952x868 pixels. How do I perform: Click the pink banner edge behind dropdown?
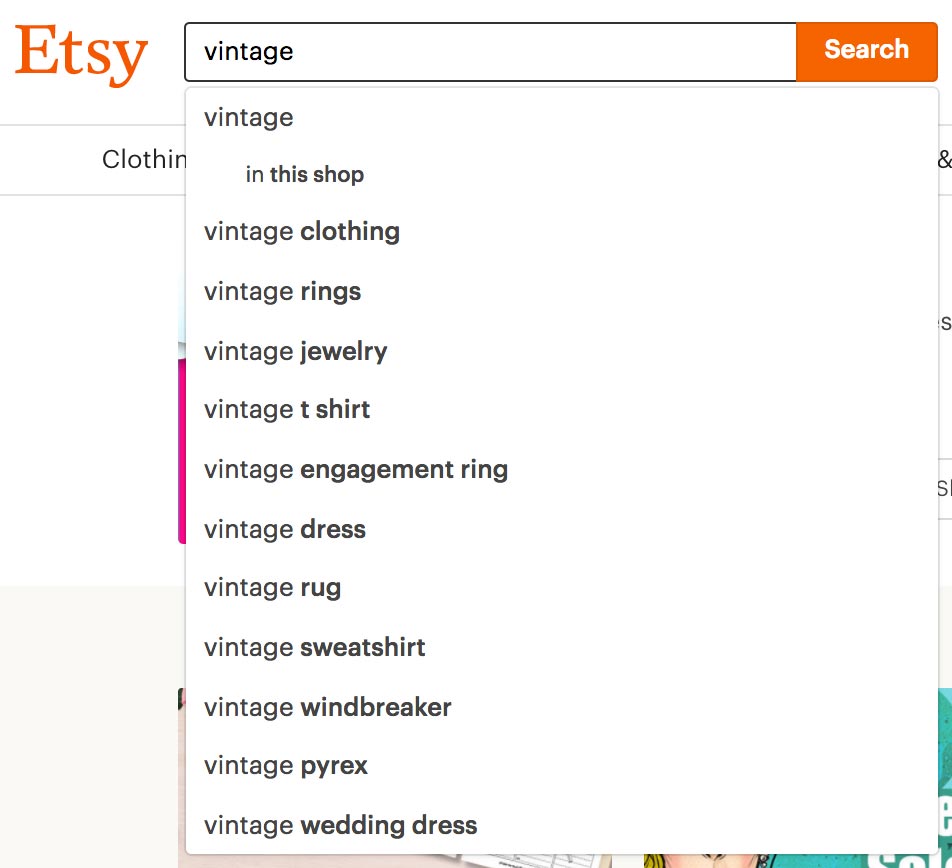pyautogui.click(x=182, y=449)
